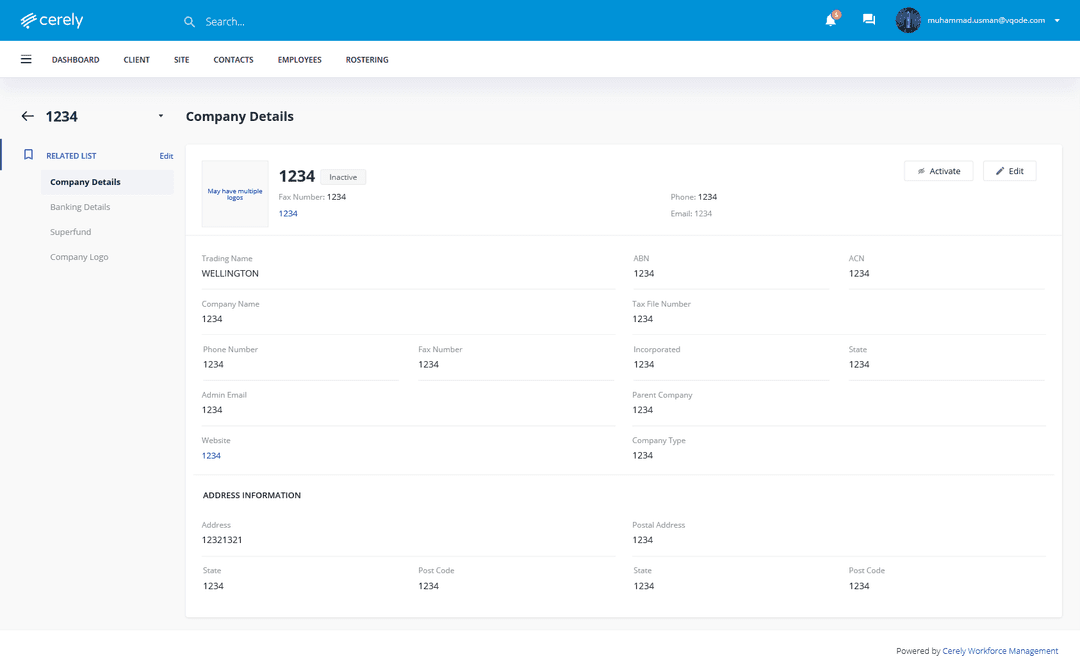Click the search magnifier icon
1080x671 pixels.
coord(189,21)
